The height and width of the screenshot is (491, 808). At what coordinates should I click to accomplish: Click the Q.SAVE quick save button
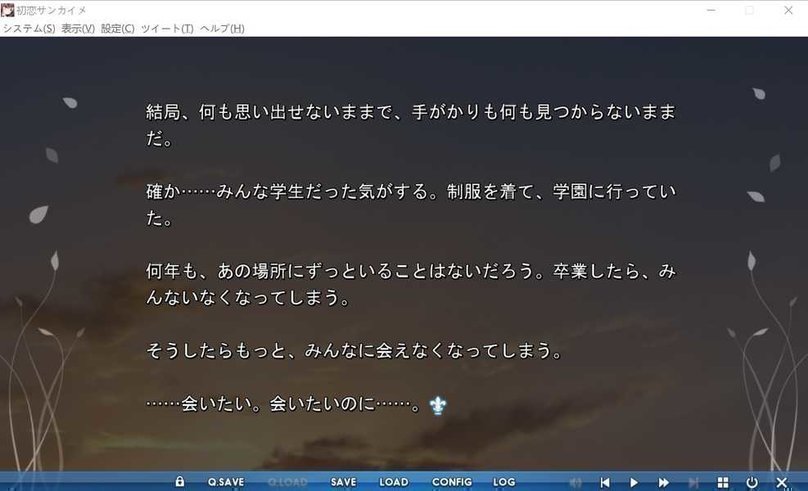pos(226,482)
